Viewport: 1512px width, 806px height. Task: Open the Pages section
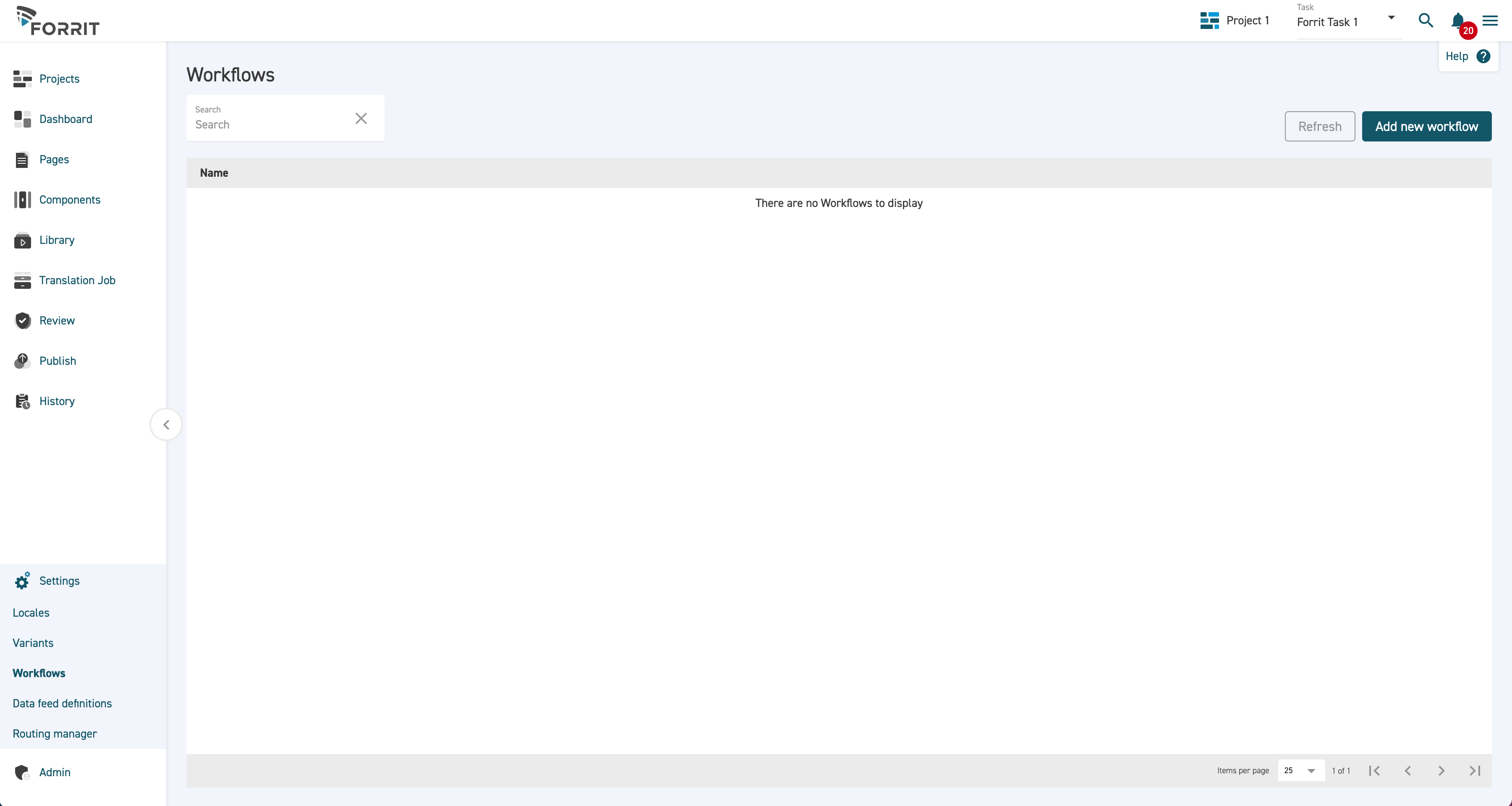[54, 159]
